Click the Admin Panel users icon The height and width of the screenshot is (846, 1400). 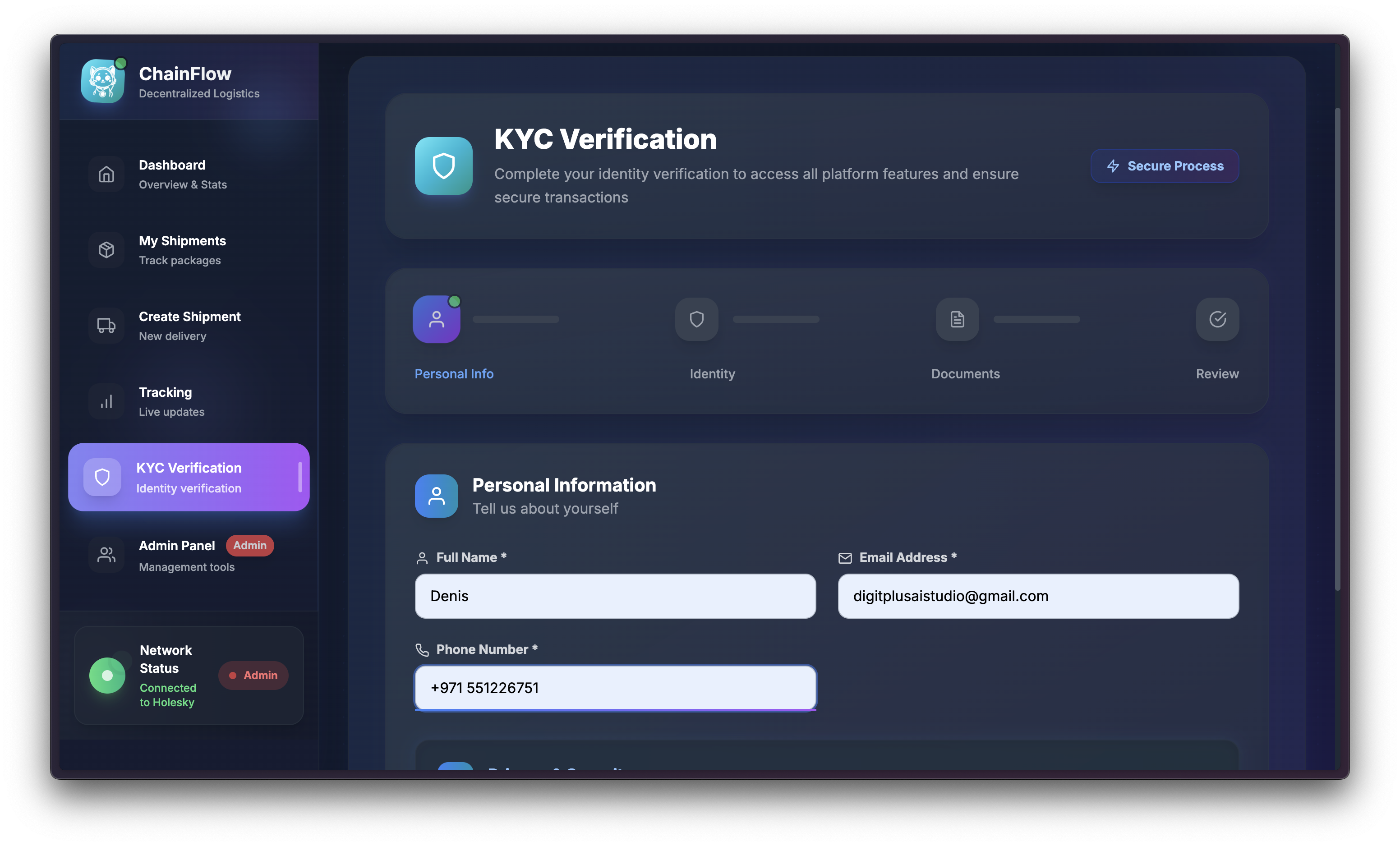[x=106, y=555]
